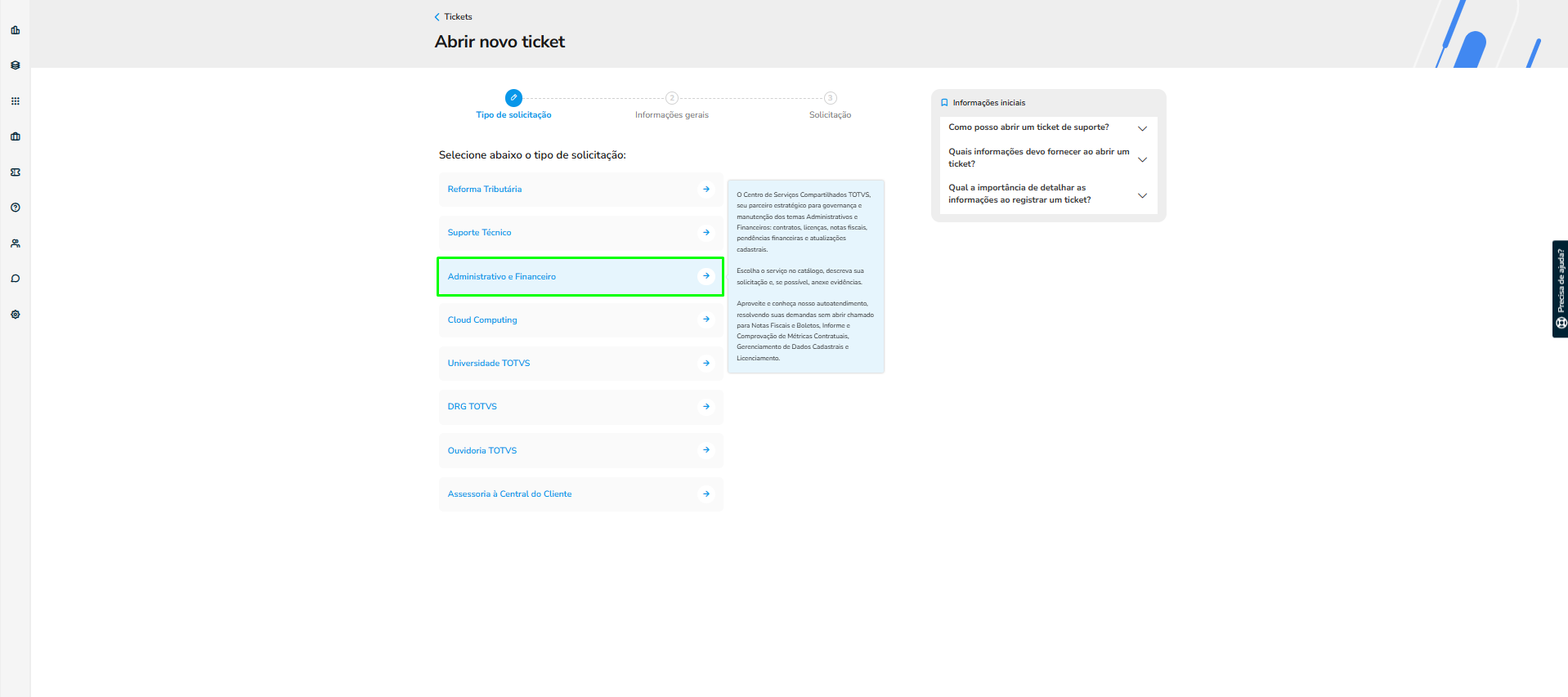1568x697 pixels.
Task: Click the 'Abrir novo ticket' page heading
Action: (500, 42)
